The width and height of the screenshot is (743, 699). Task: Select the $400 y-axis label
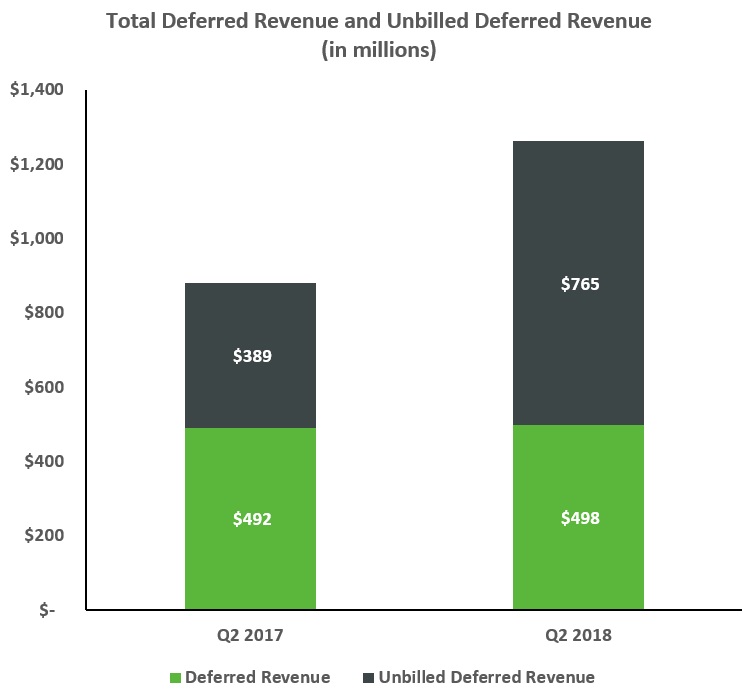[x=40, y=461]
